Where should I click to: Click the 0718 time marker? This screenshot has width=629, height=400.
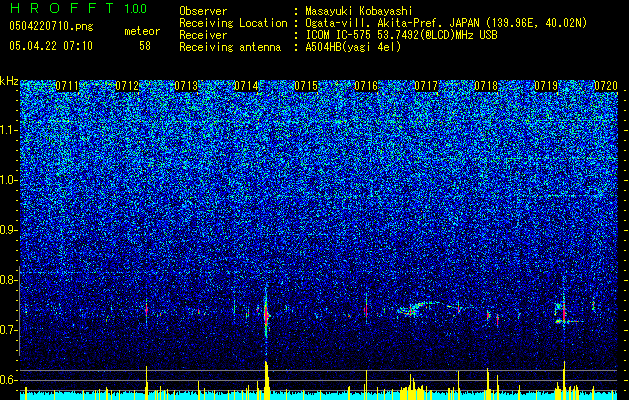coord(486,86)
